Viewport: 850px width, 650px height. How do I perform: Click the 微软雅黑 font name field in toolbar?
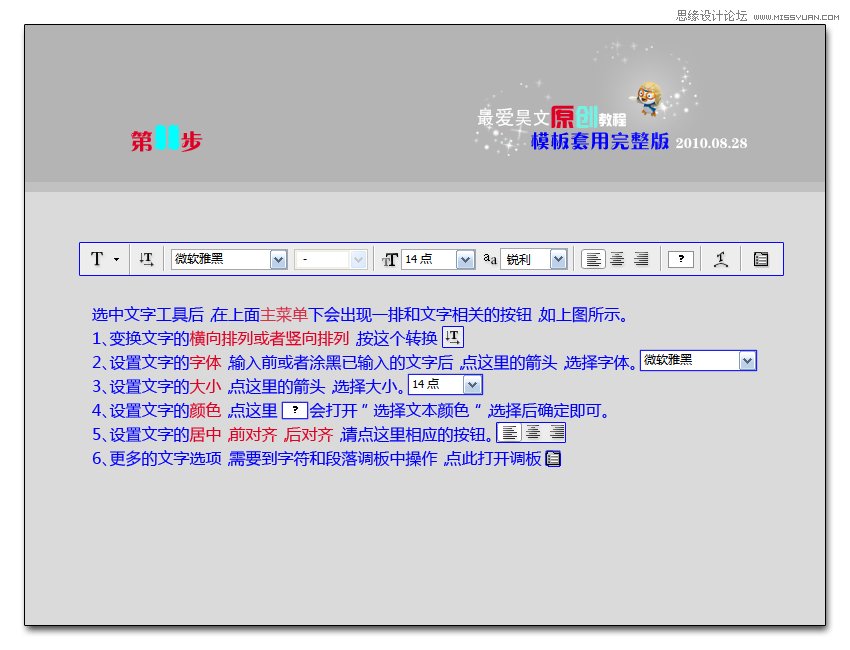[x=221, y=259]
